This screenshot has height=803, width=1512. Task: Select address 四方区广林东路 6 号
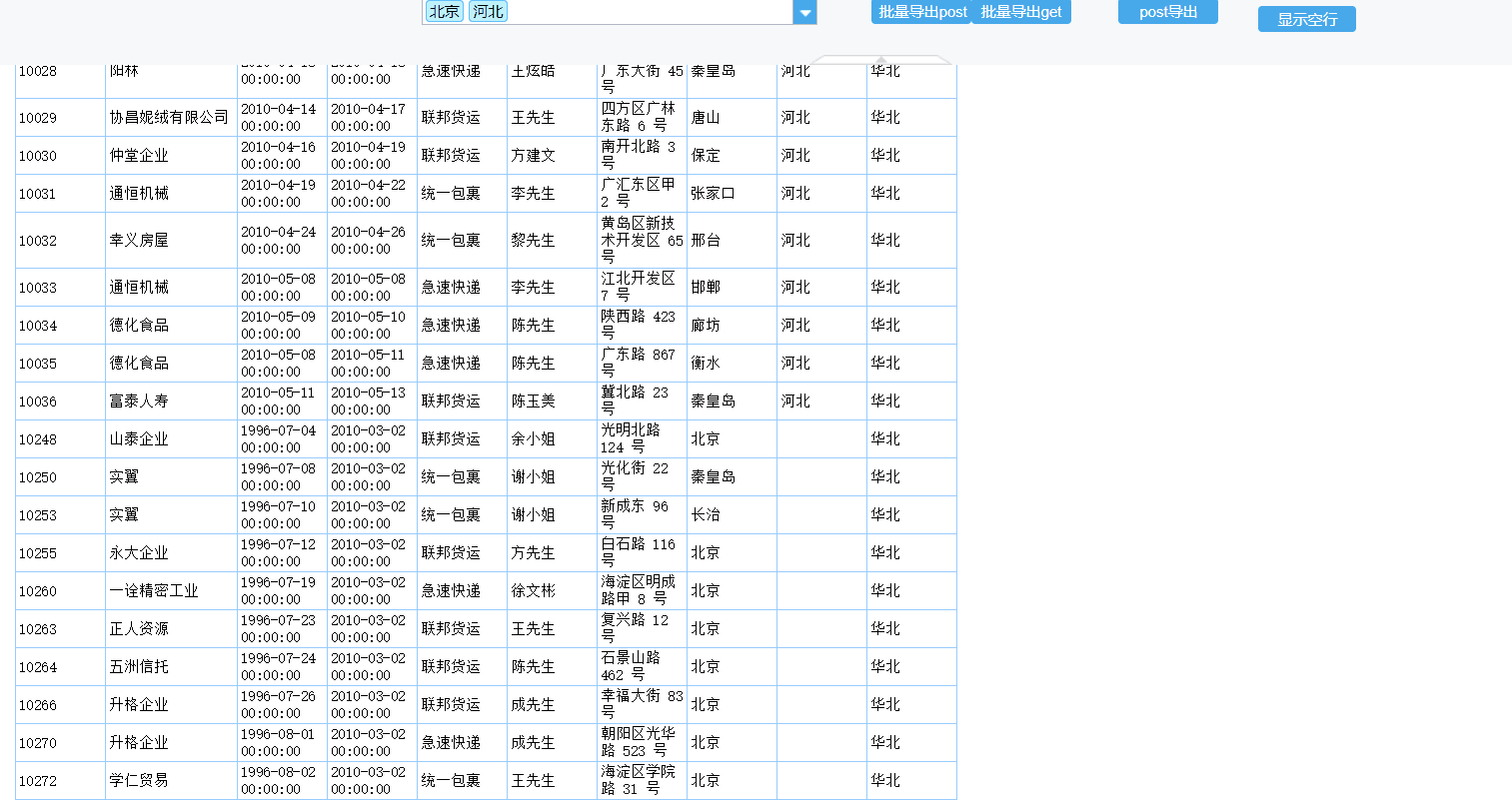pyautogui.click(x=642, y=118)
